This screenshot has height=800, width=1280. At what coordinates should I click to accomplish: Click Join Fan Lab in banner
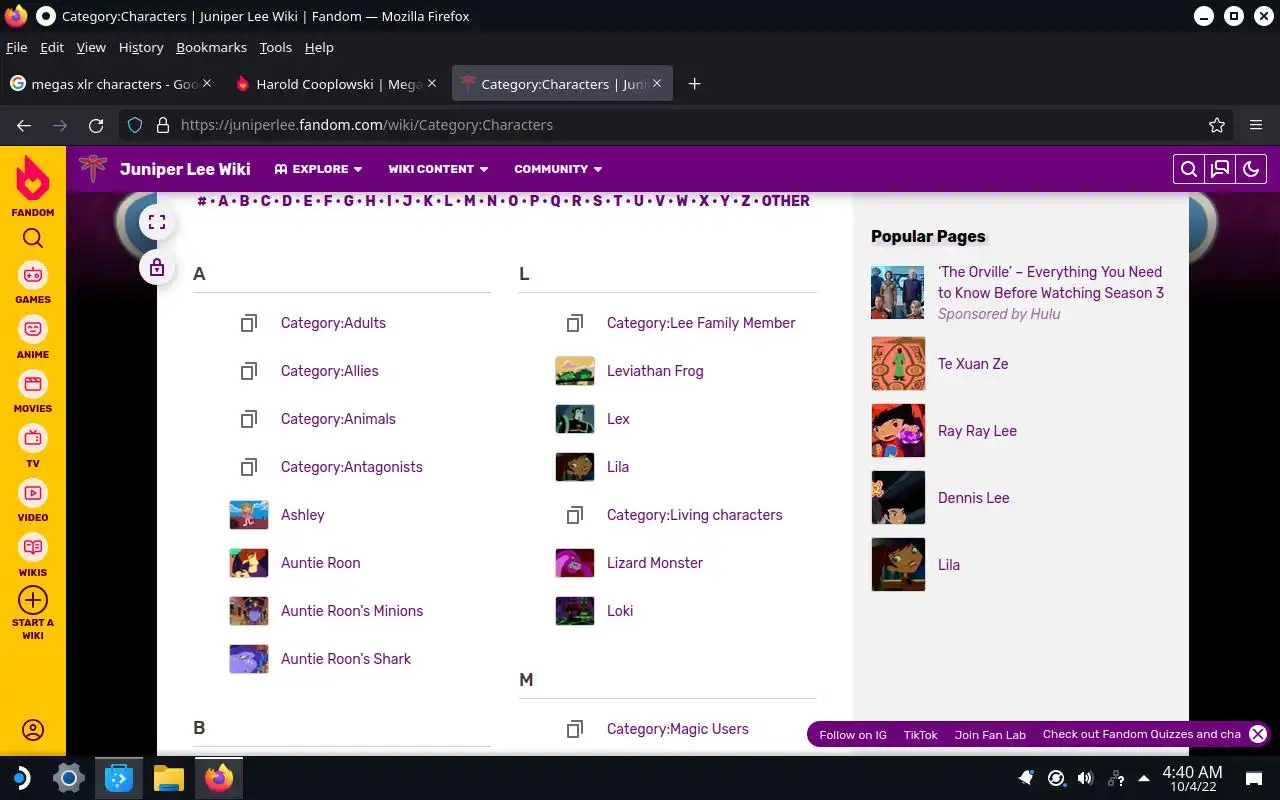pyautogui.click(x=990, y=734)
